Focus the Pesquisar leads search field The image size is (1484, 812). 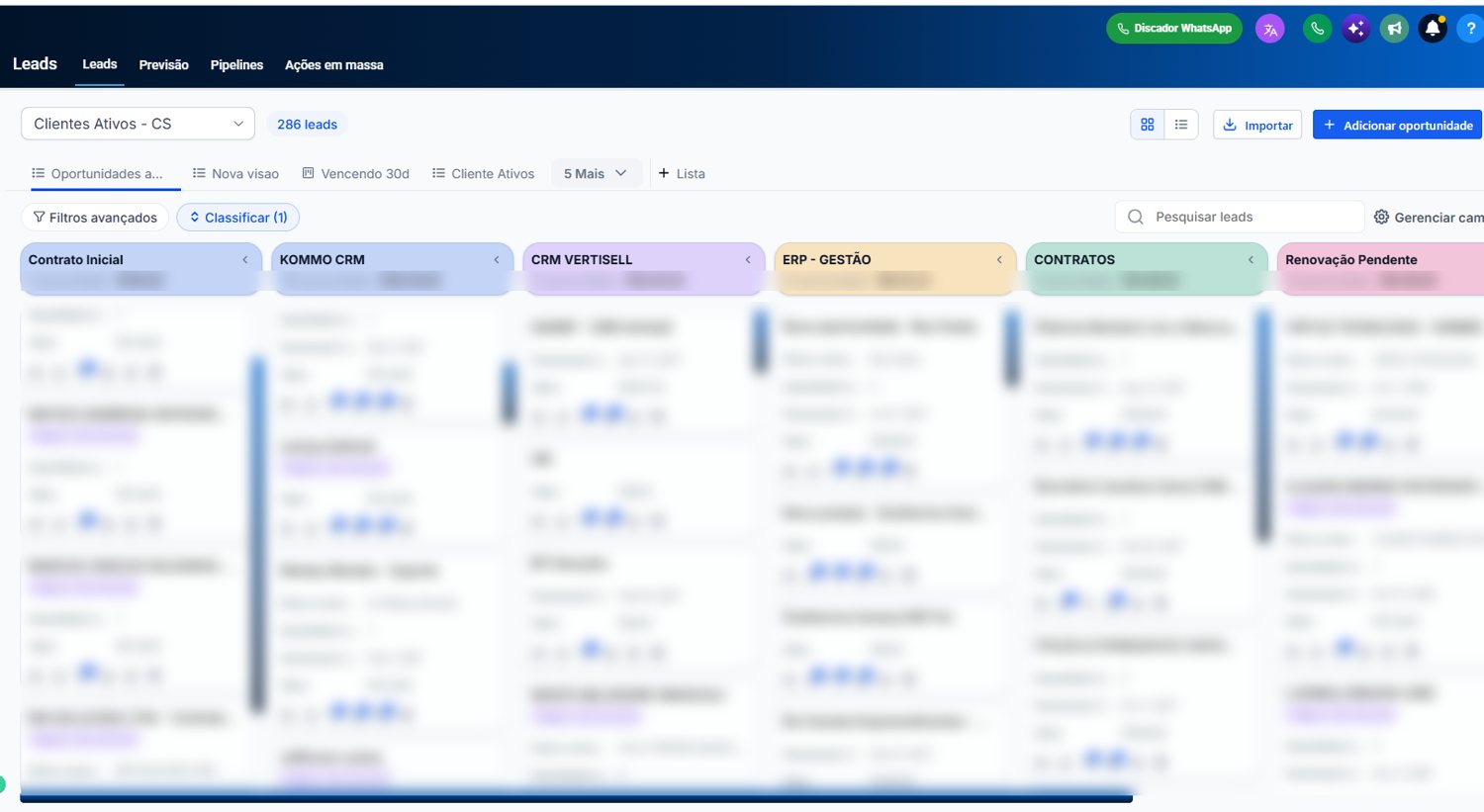1240,217
